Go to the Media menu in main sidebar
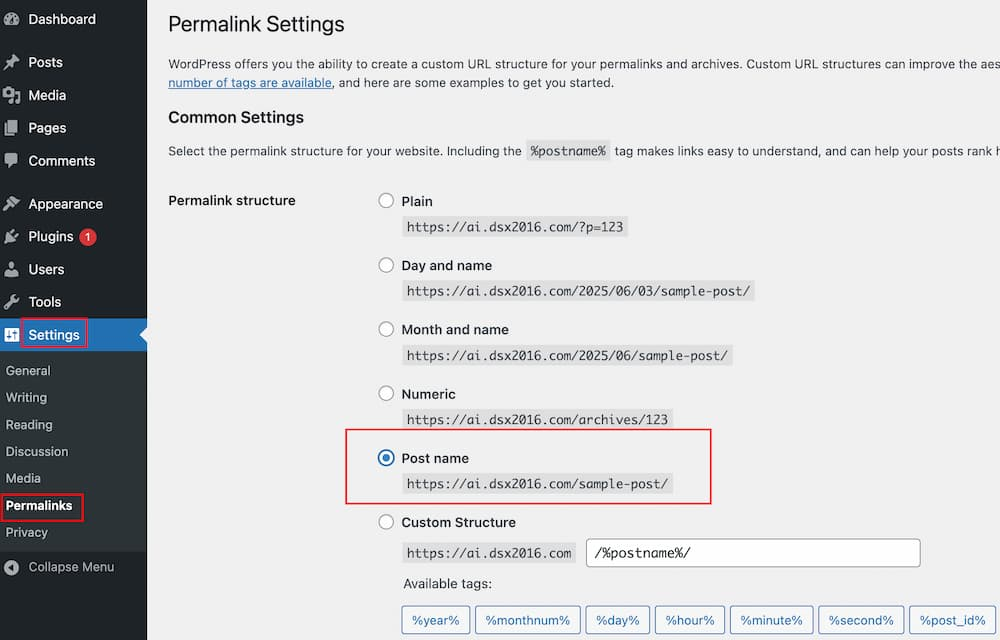Screen dimensions: 1000x640 [47, 96]
